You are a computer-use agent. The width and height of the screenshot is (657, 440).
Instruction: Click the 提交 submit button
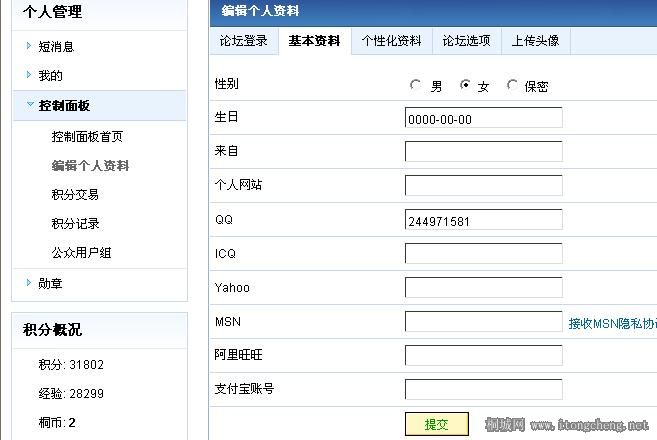tap(436, 424)
